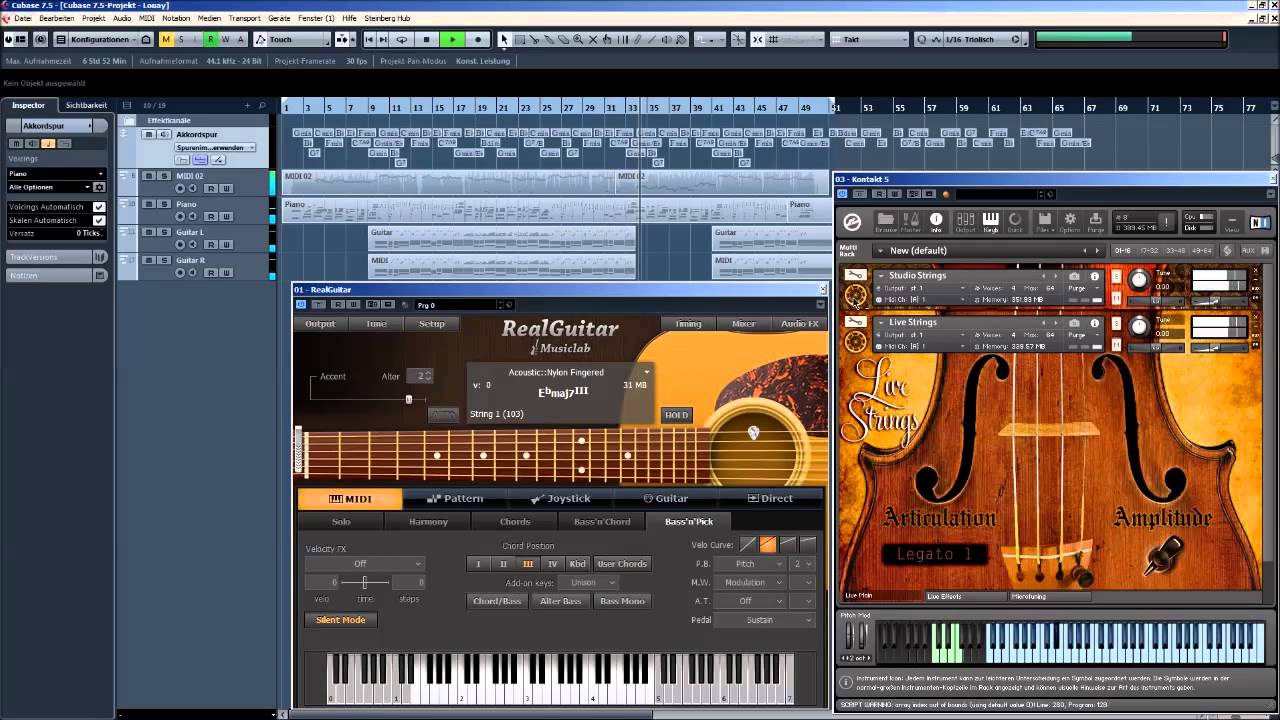Click the Kontakt logo icon
The width and height of the screenshot is (1280, 720).
[852, 222]
